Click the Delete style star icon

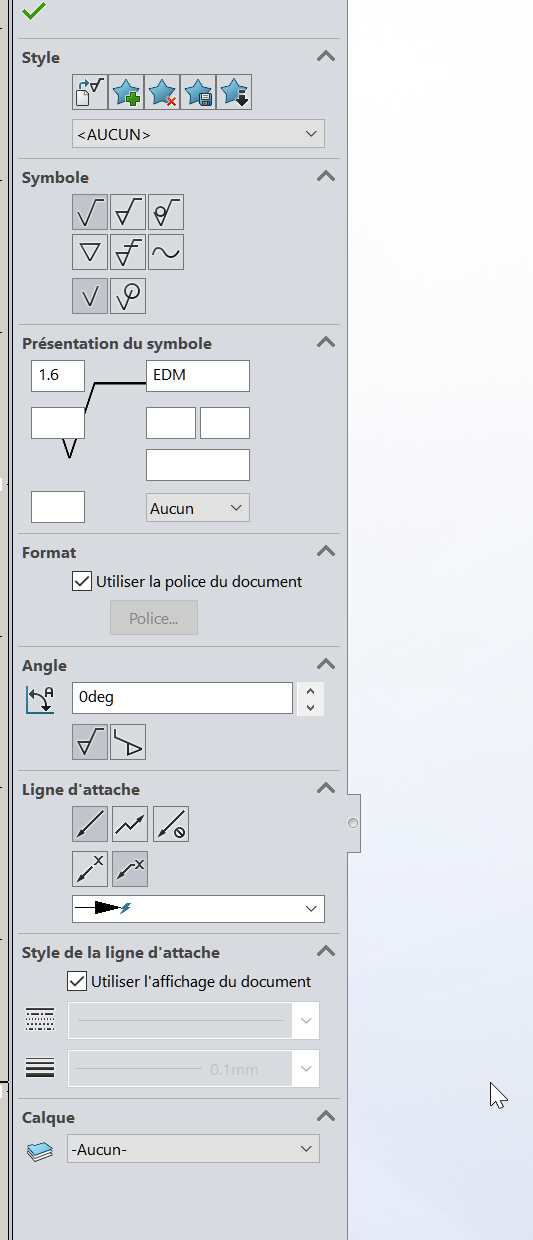coord(162,93)
